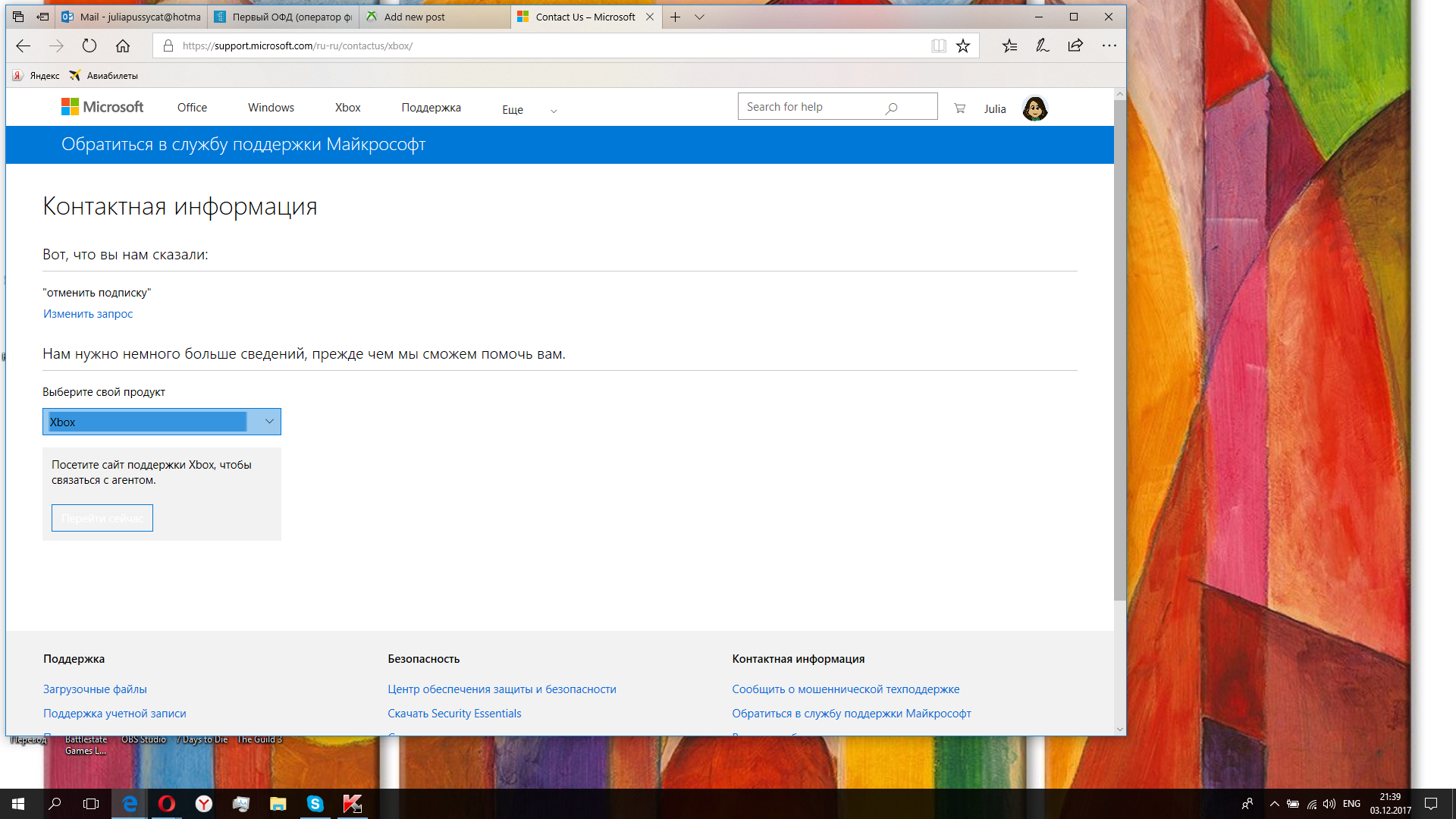Screen dimensions: 1456x819
Task: Click the search magnifier in help box
Action: coord(891,108)
